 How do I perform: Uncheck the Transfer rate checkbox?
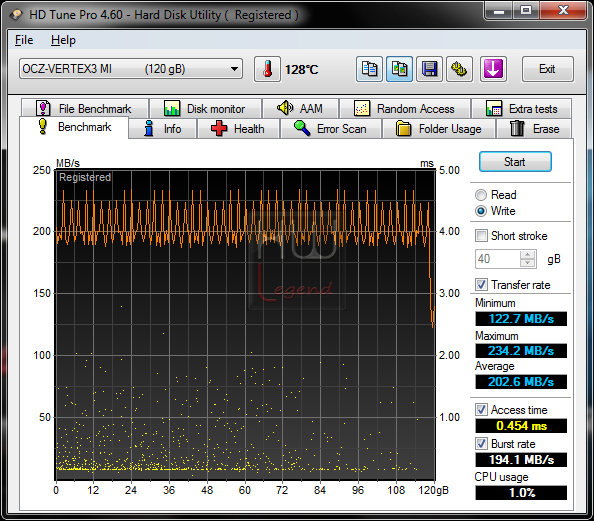pos(481,285)
